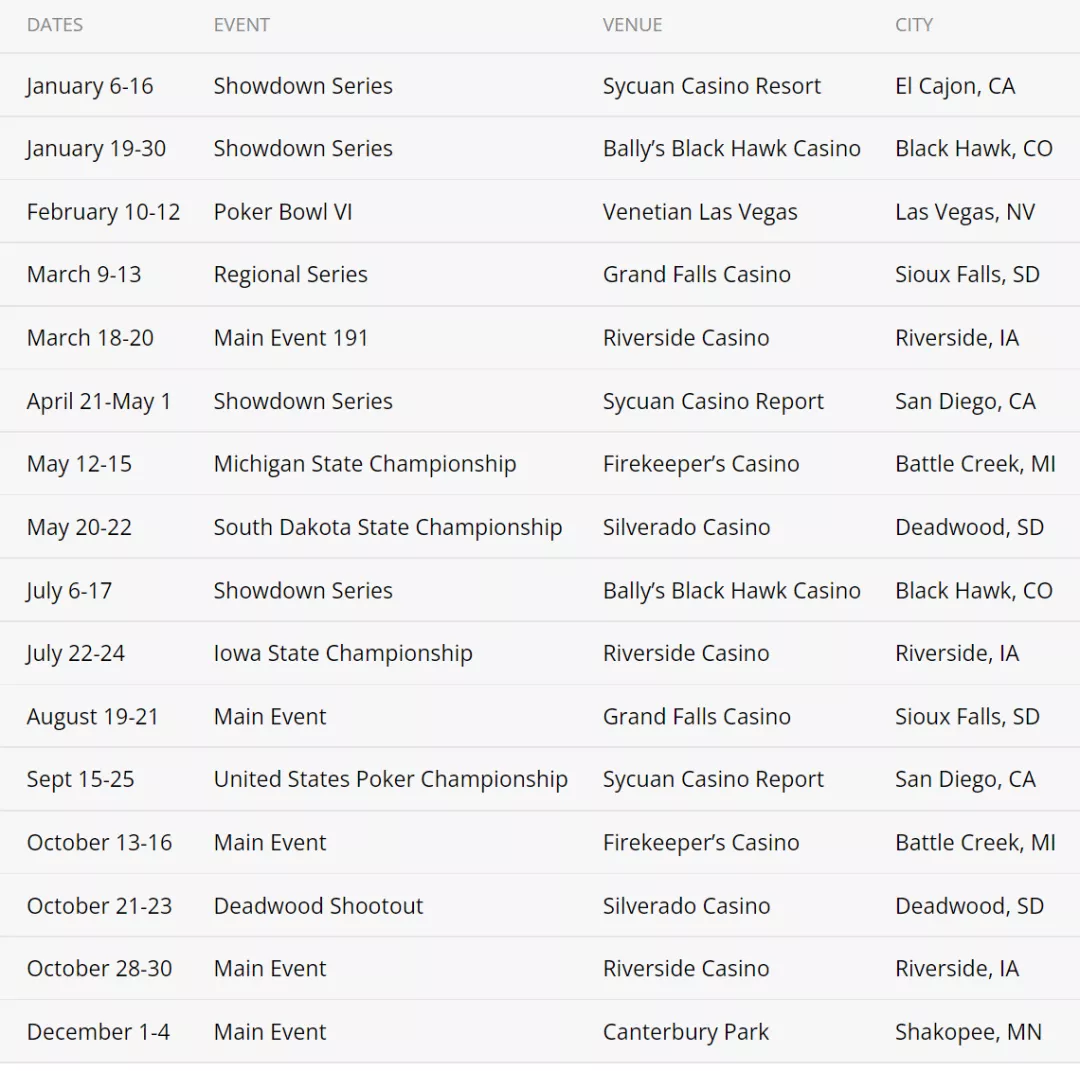Click the El Cajon, CA city

pyautogui.click(x=955, y=86)
